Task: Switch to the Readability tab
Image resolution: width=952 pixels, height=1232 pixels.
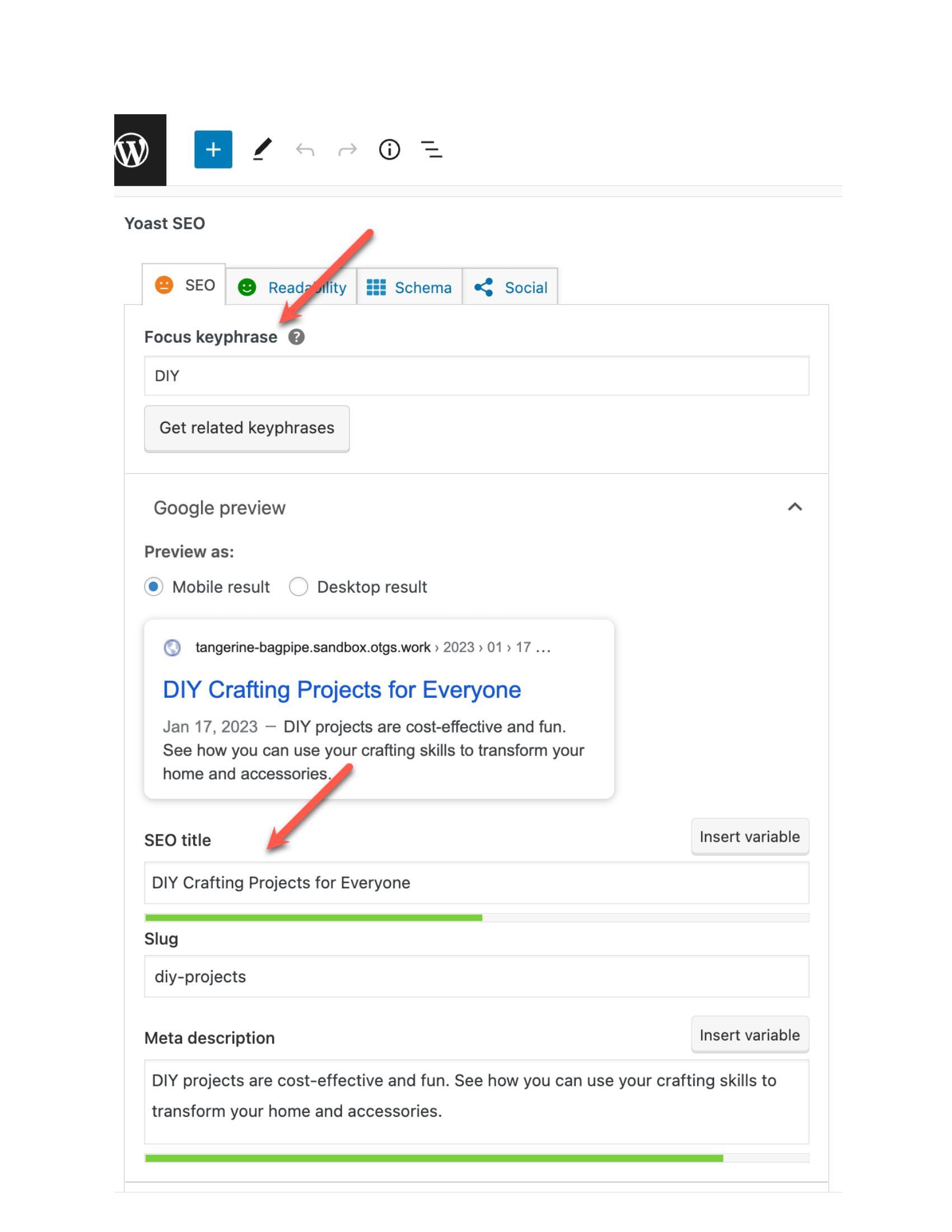Action: pyautogui.click(x=292, y=288)
